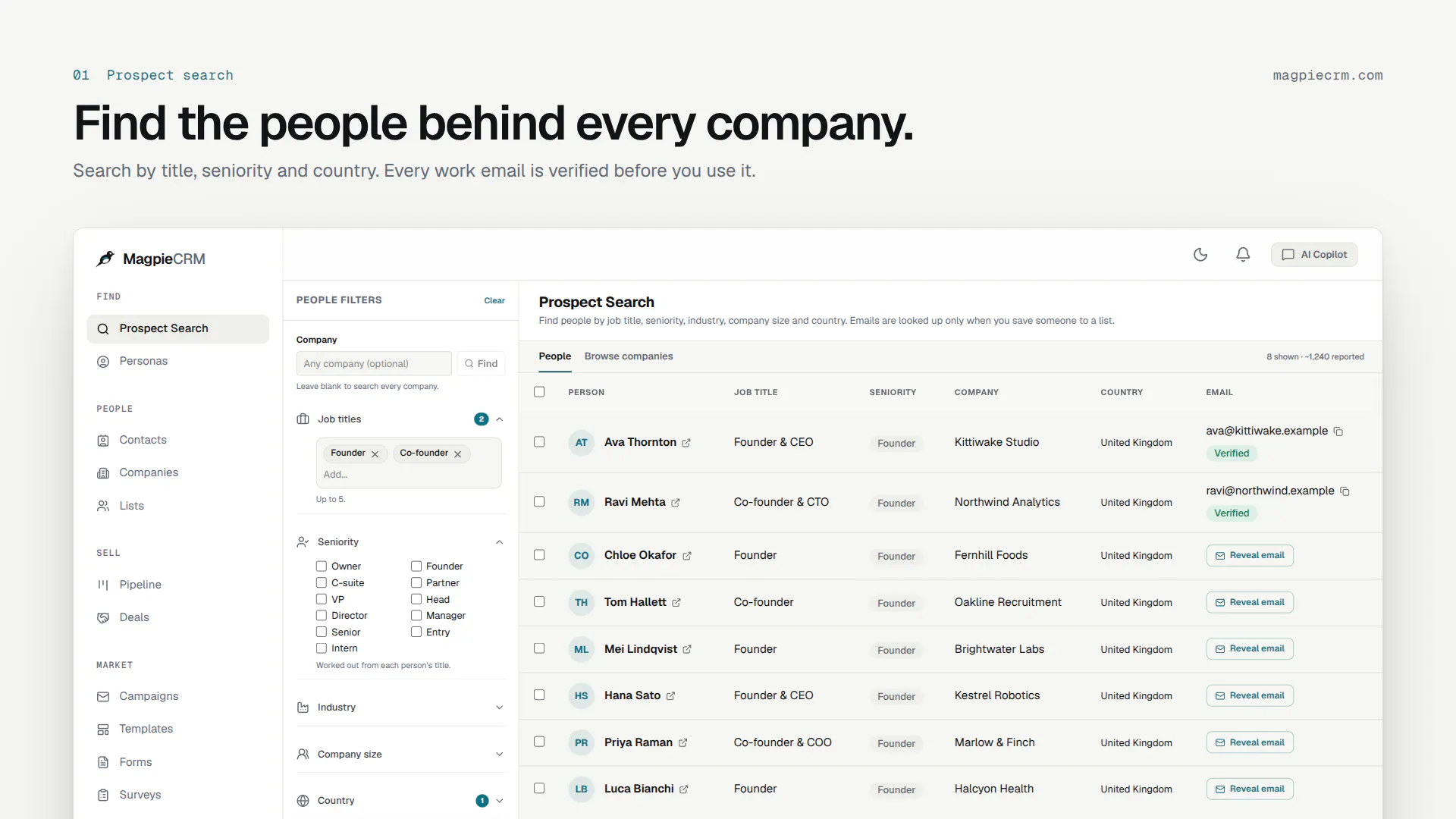Open Hana Sato external profile link
1456x819 pixels.
670,696
